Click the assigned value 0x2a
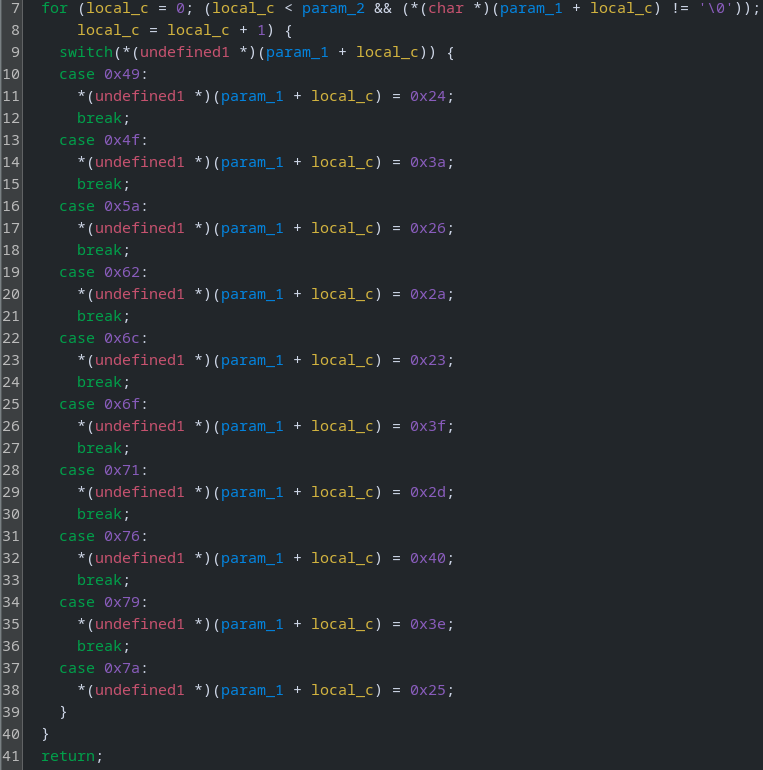 (428, 294)
